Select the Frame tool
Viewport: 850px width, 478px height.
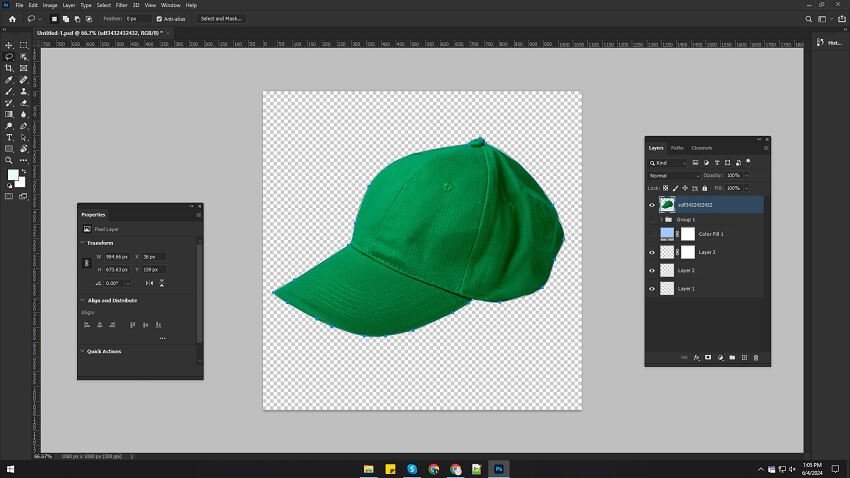tap(23, 68)
